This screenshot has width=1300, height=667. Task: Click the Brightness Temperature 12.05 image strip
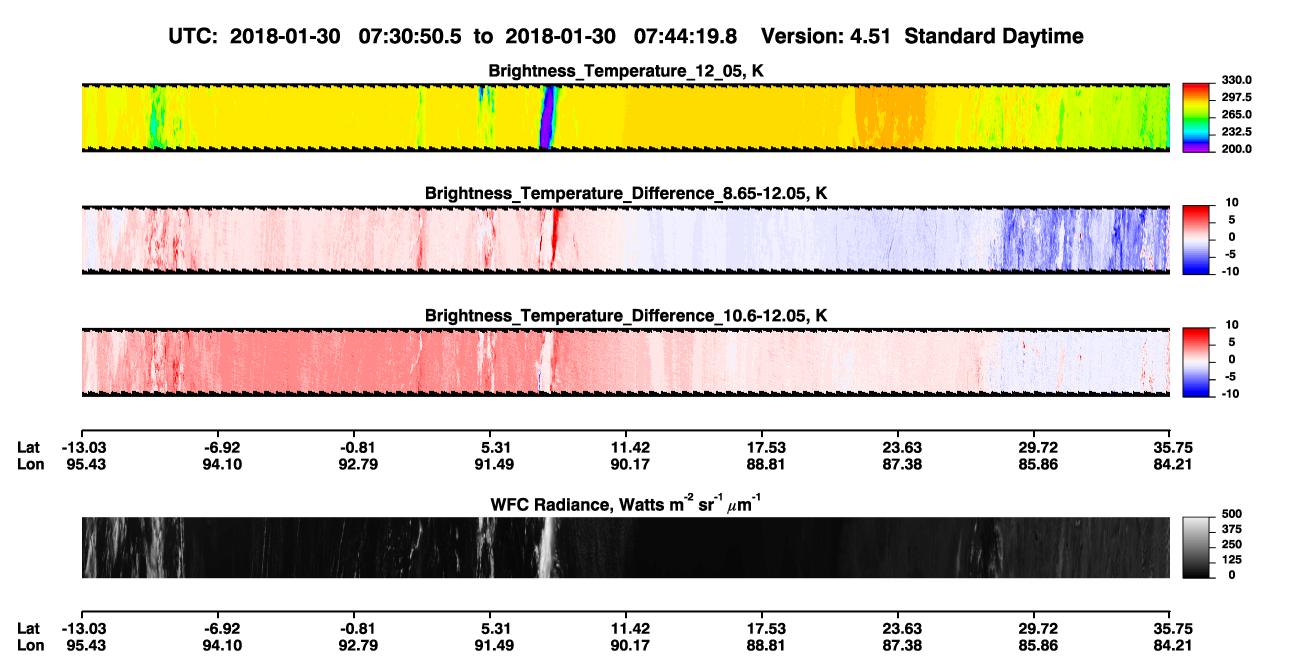[625, 117]
